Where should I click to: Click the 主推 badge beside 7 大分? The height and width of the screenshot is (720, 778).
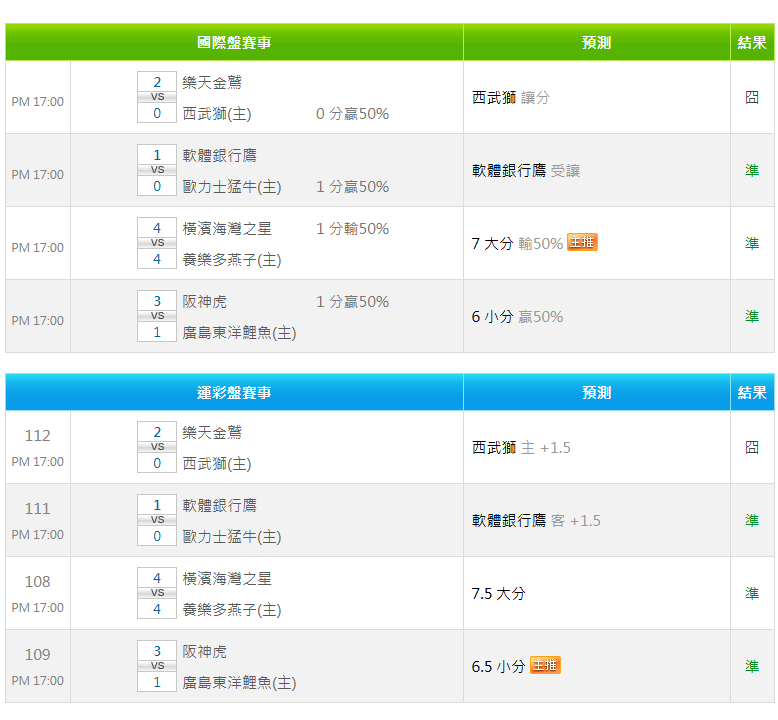[x=582, y=242]
